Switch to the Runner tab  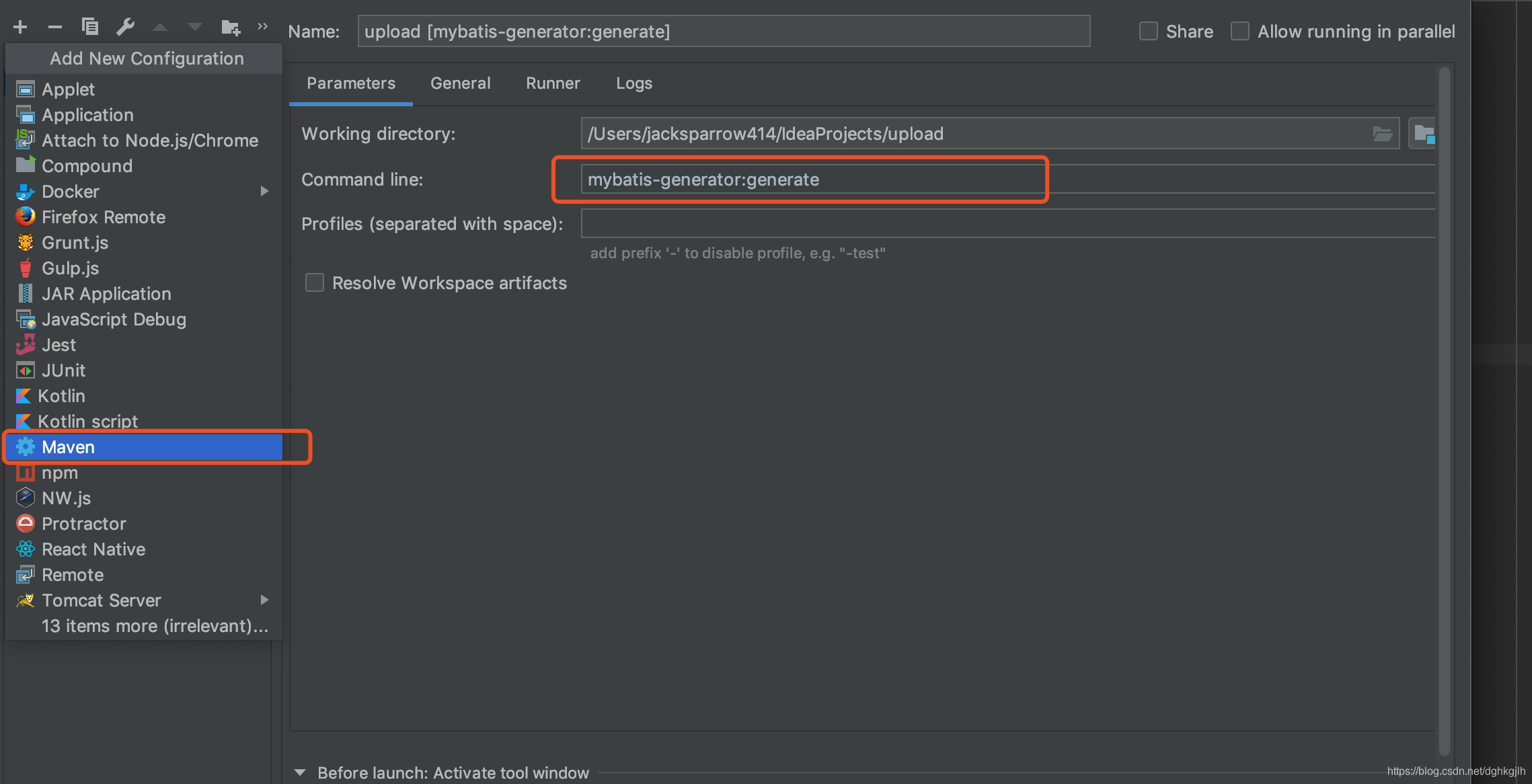coord(553,83)
